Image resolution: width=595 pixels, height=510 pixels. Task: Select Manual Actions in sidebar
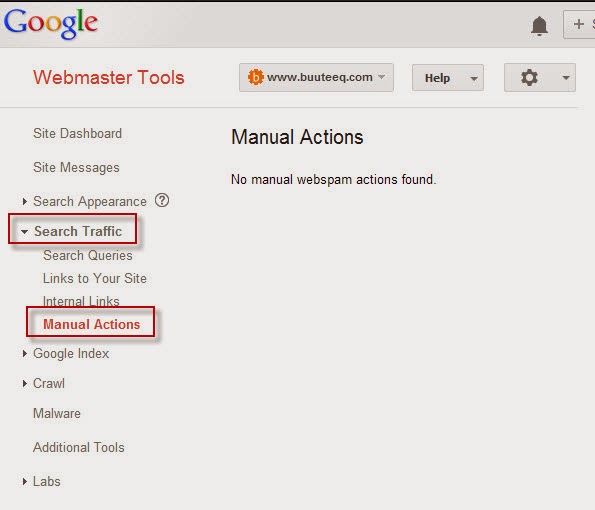click(91, 324)
